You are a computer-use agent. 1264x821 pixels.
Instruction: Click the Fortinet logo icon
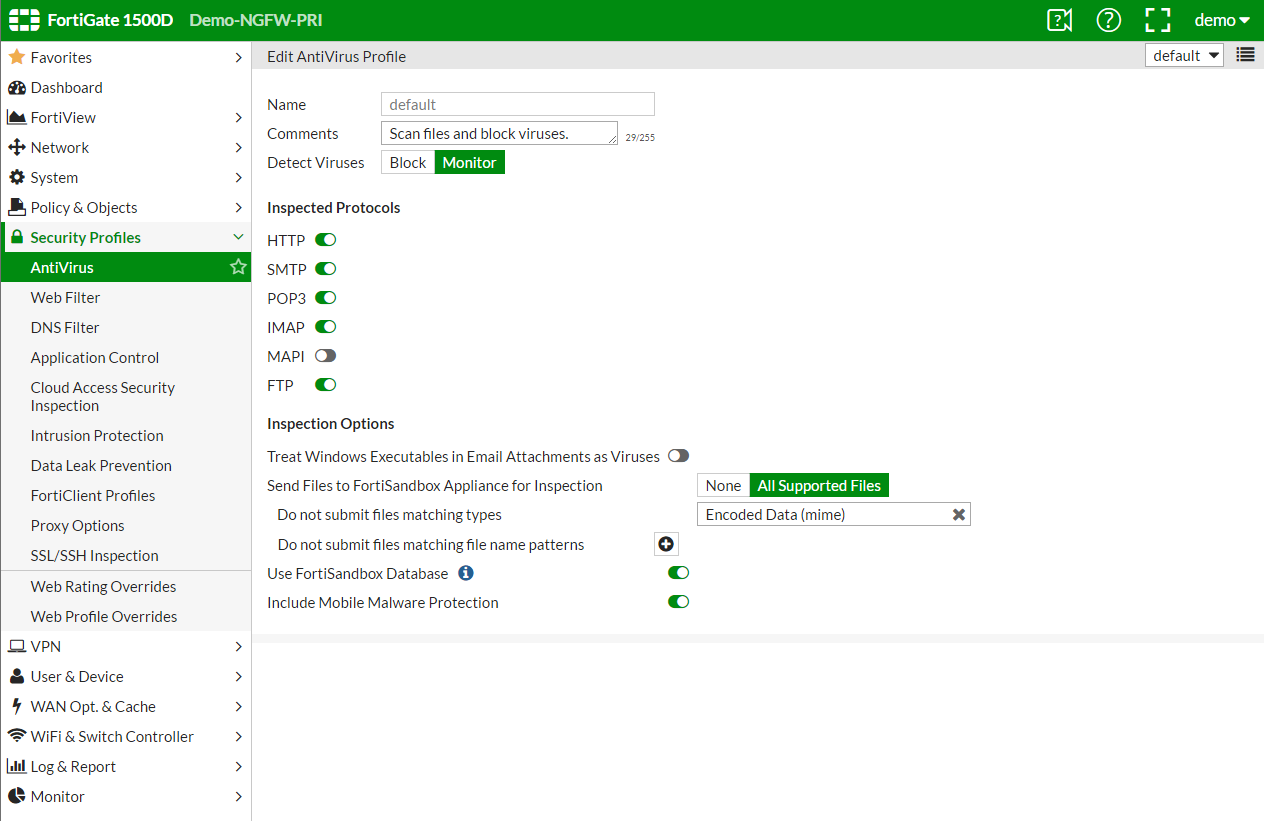pos(24,20)
